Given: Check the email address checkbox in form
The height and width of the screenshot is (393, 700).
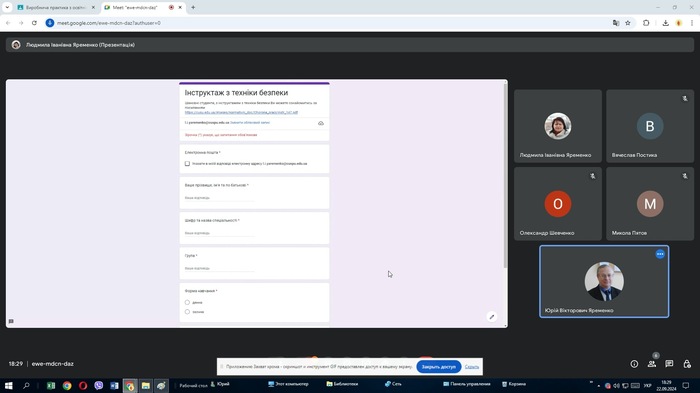Looking at the screenshot, I should tap(187, 163).
